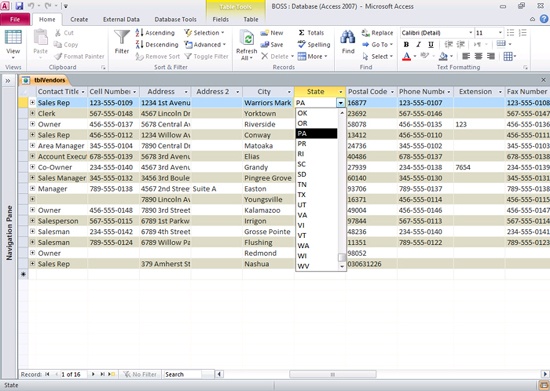550x391 pixels.
Task: Click the bulleted list icon
Action: [x=510, y=33]
